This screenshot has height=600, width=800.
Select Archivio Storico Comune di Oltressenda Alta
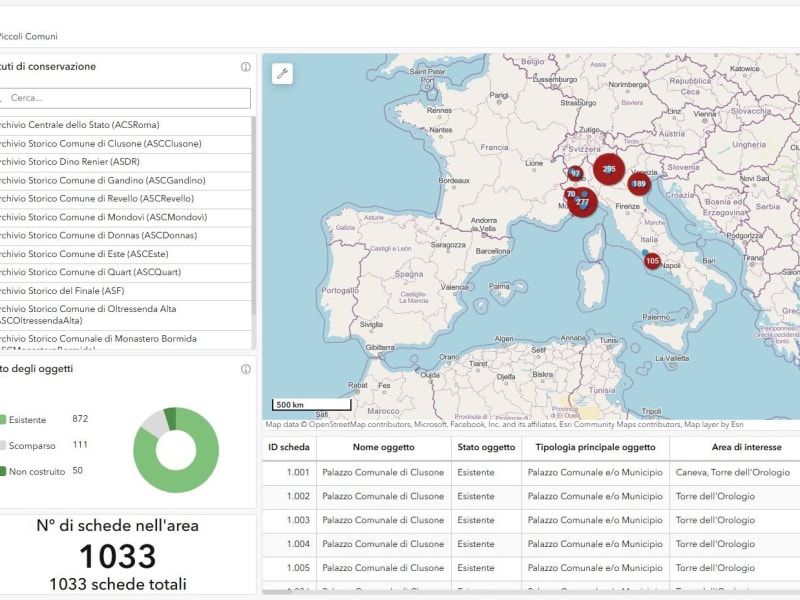pyautogui.click(x=125, y=315)
